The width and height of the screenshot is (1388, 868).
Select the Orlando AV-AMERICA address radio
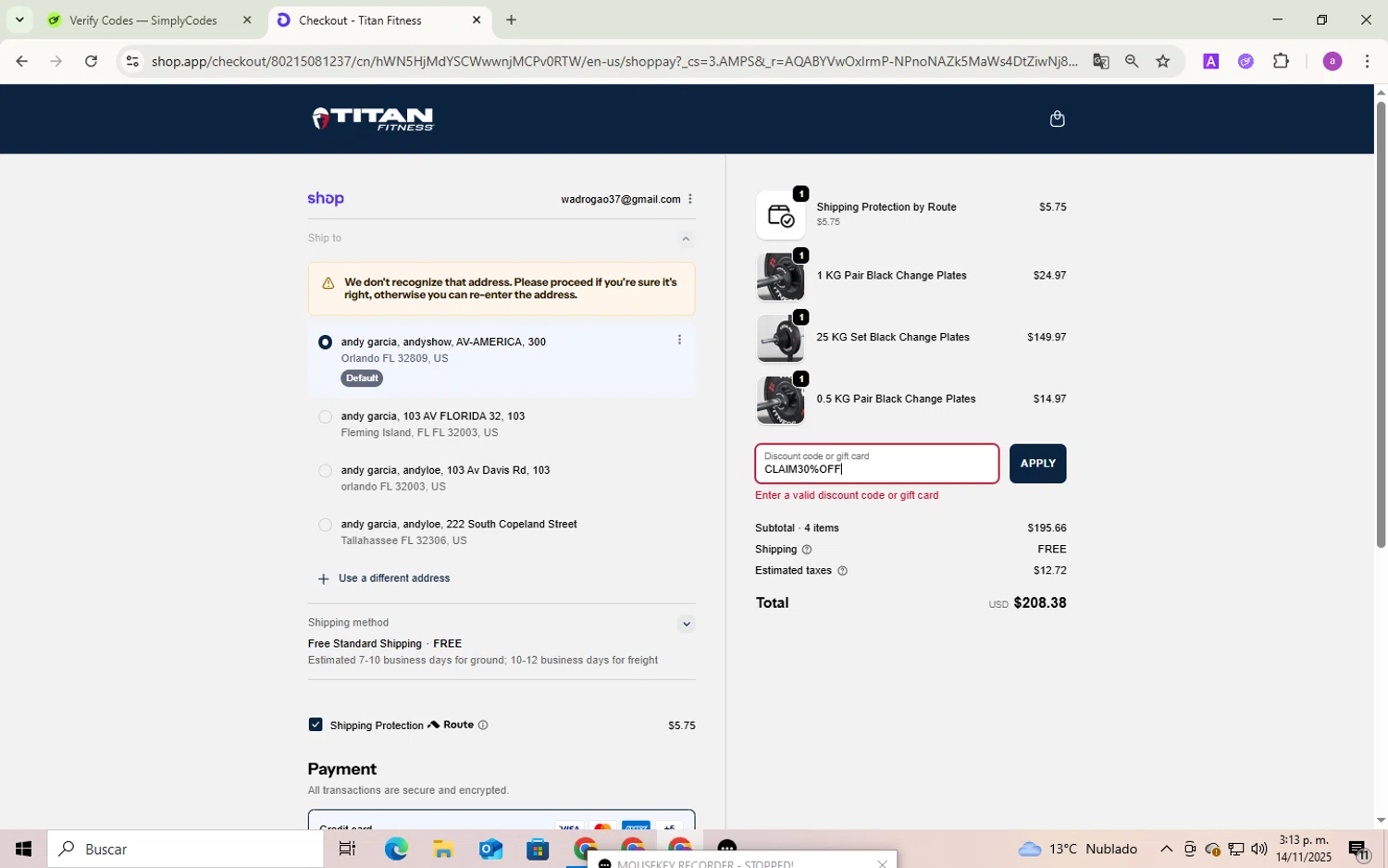(x=325, y=342)
